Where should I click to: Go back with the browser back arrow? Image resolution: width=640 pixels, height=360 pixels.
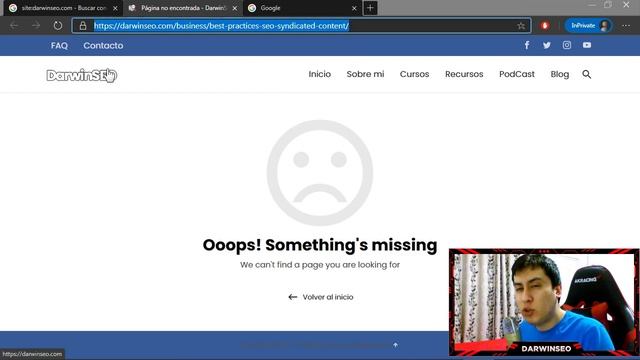[14, 26]
